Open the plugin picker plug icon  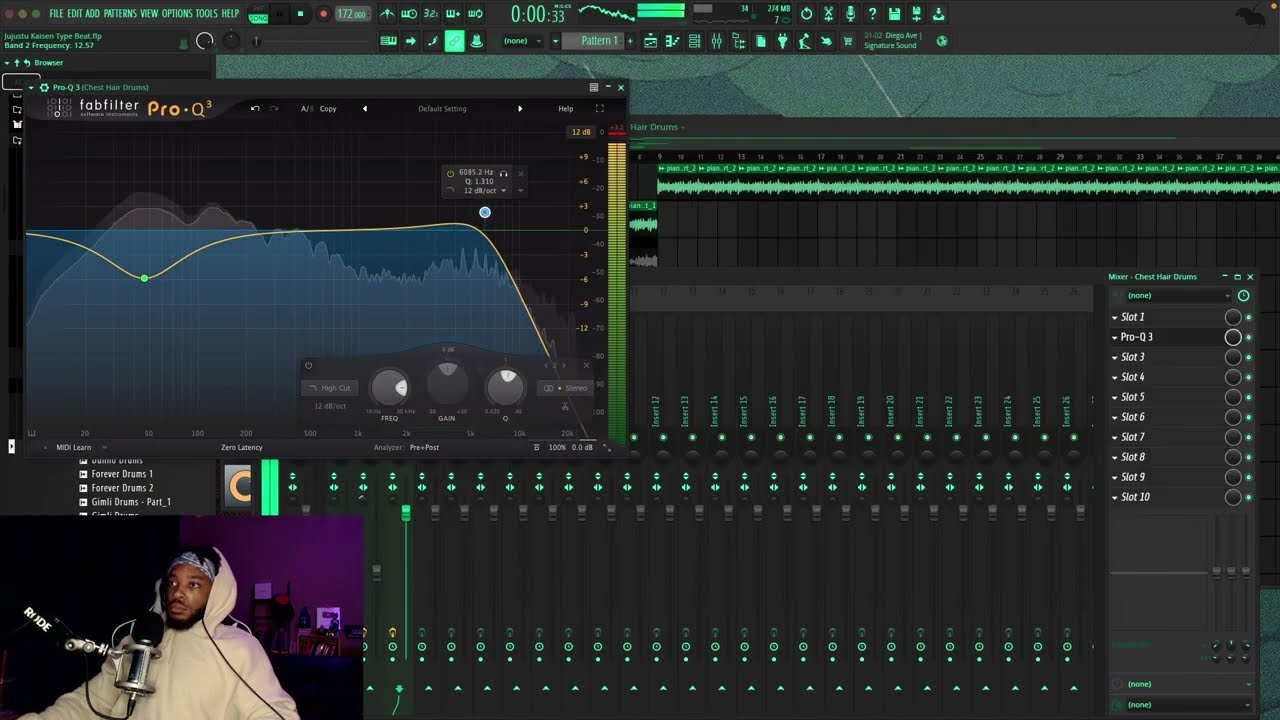tap(783, 41)
